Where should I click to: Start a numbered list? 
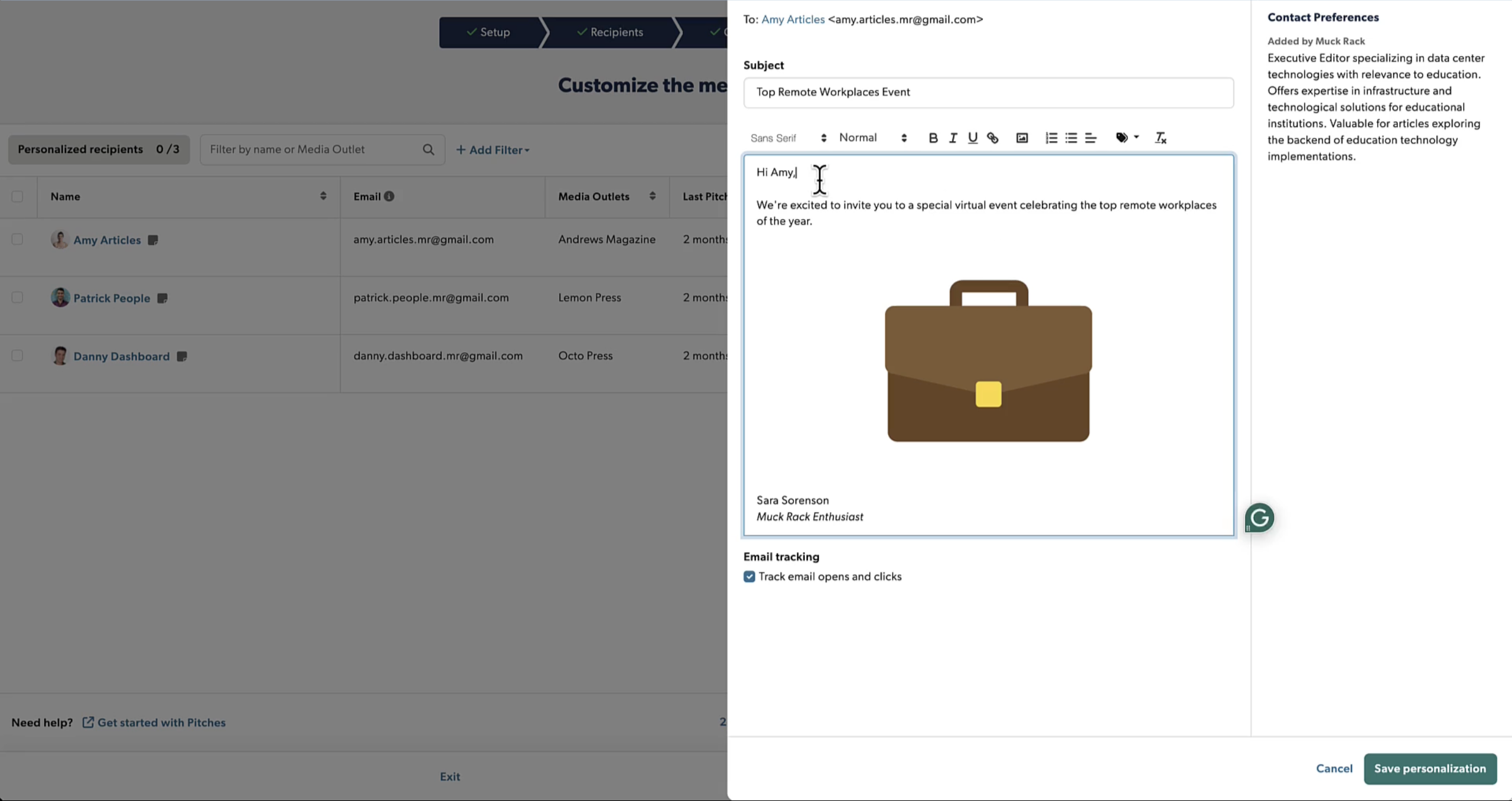coord(1051,138)
